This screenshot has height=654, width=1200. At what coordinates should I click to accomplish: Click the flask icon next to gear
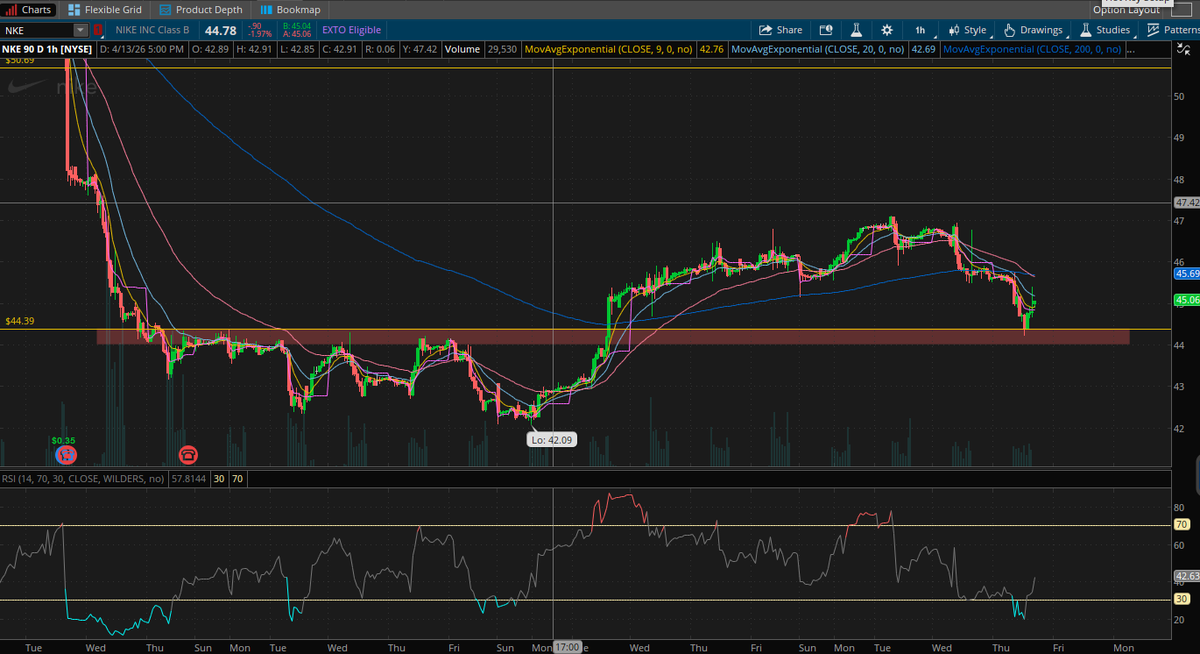[x=857, y=30]
